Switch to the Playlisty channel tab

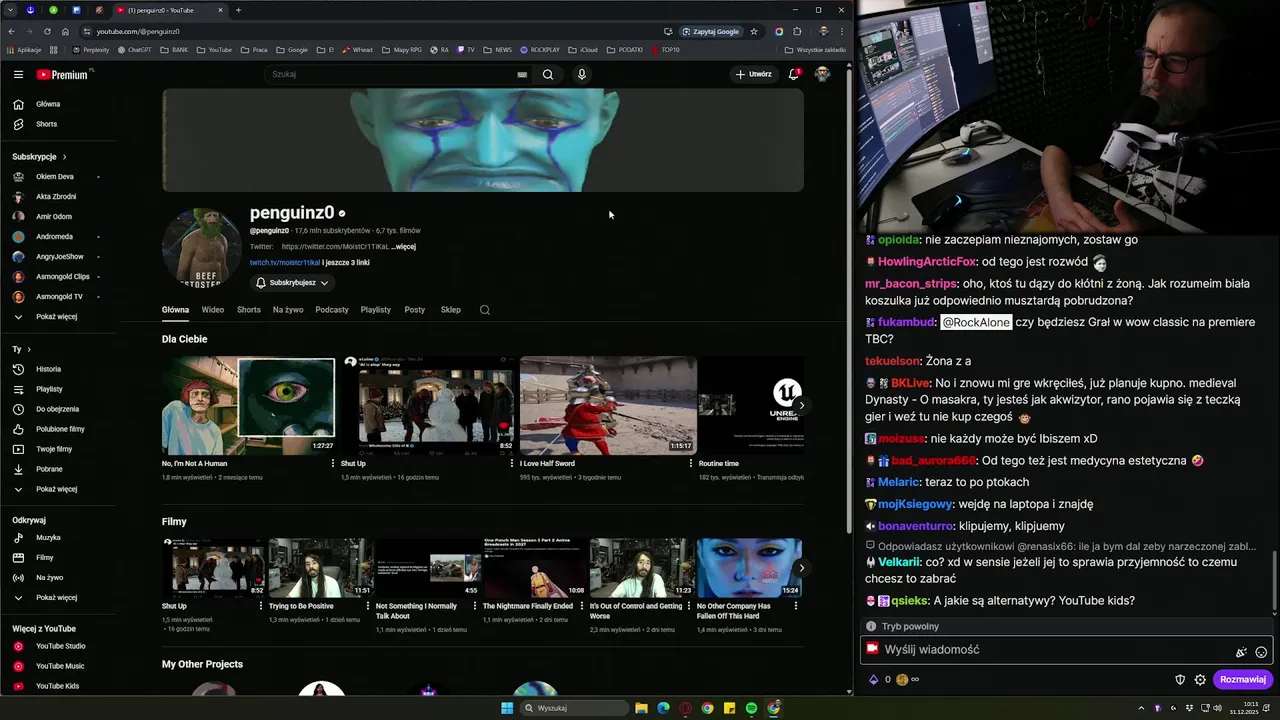(376, 310)
